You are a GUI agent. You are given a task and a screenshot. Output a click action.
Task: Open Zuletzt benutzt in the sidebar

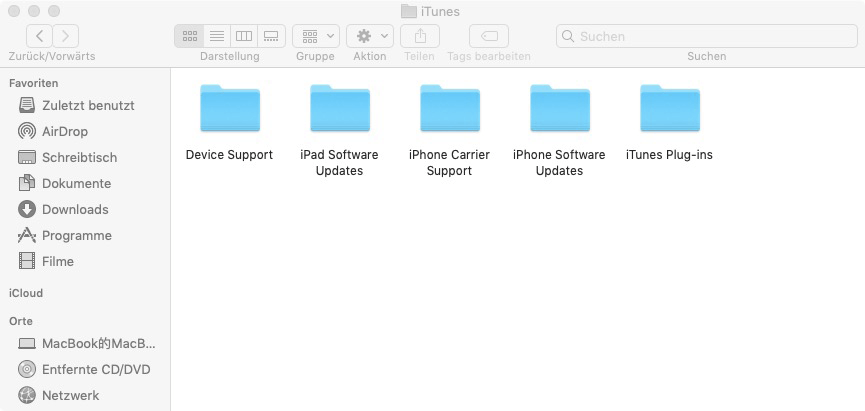(x=86, y=105)
